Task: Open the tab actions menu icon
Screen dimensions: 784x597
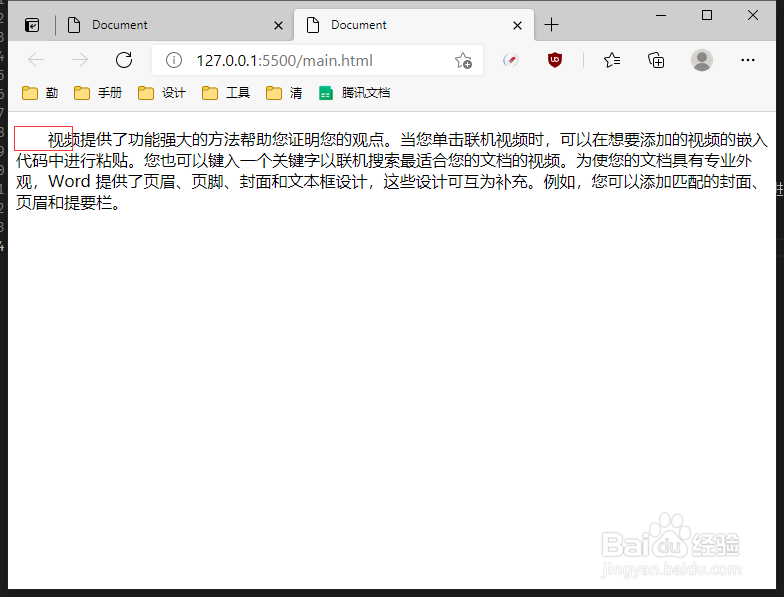Action: tap(32, 25)
